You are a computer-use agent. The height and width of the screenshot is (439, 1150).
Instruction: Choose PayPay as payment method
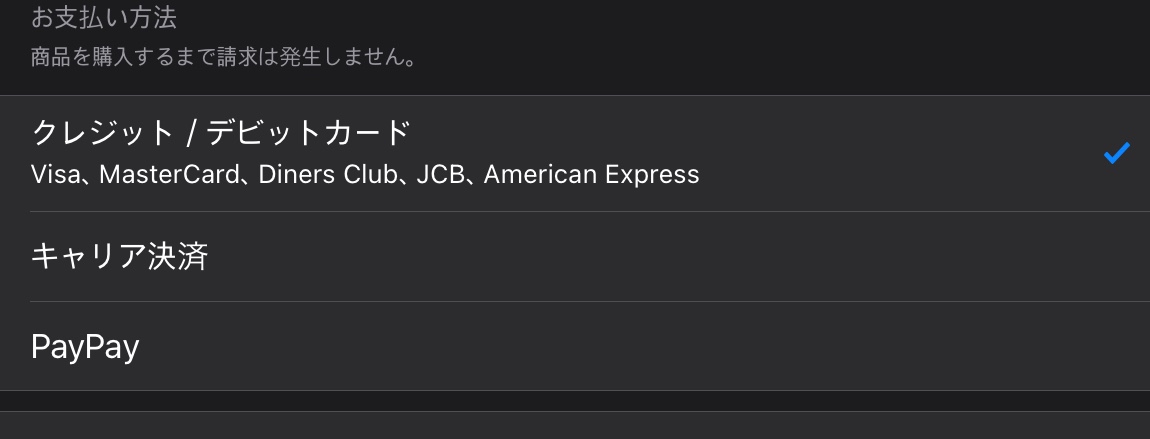click(x=85, y=347)
